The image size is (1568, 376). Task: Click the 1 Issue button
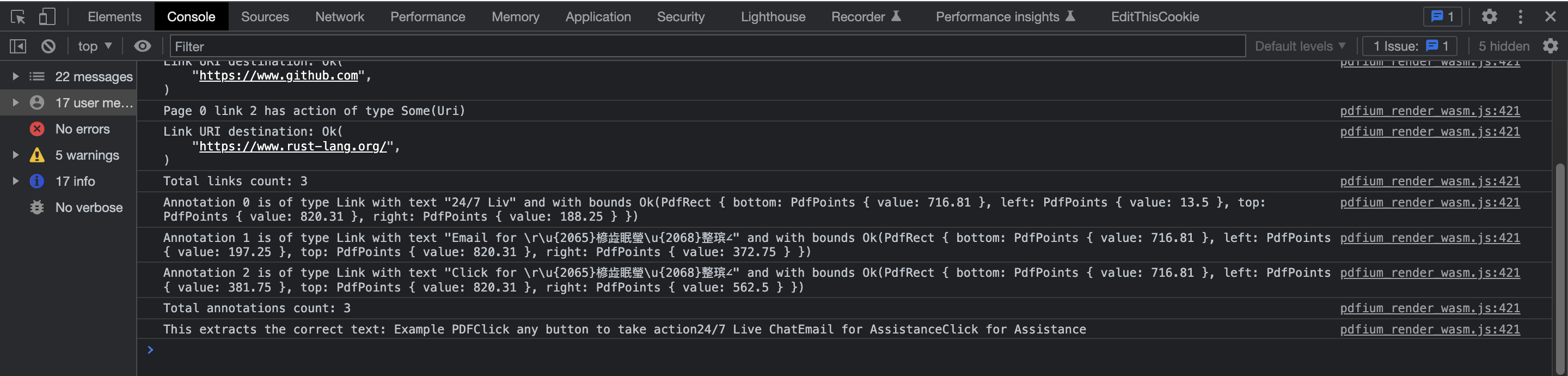pos(1410,46)
